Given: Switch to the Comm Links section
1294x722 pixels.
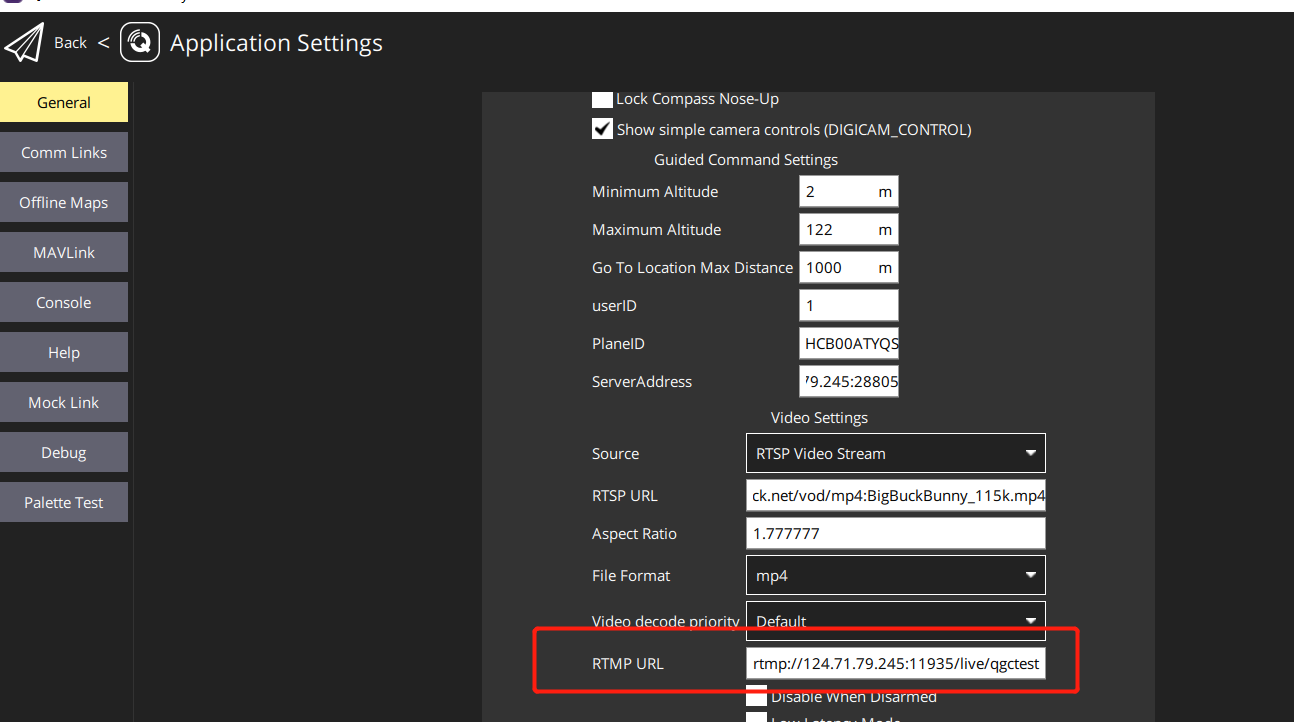Looking at the screenshot, I should [64, 152].
